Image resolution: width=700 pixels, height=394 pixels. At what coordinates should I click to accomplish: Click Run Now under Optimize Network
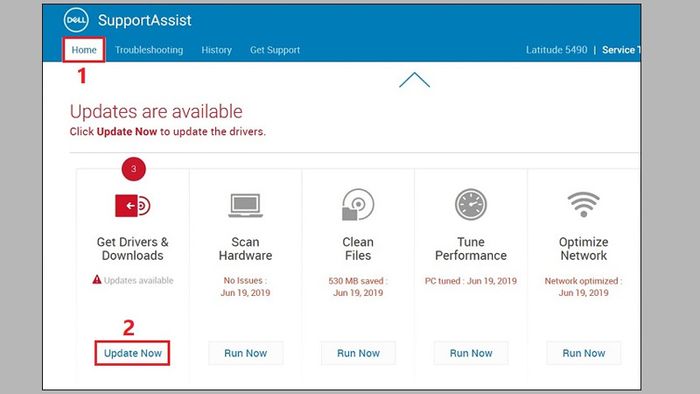click(x=583, y=353)
